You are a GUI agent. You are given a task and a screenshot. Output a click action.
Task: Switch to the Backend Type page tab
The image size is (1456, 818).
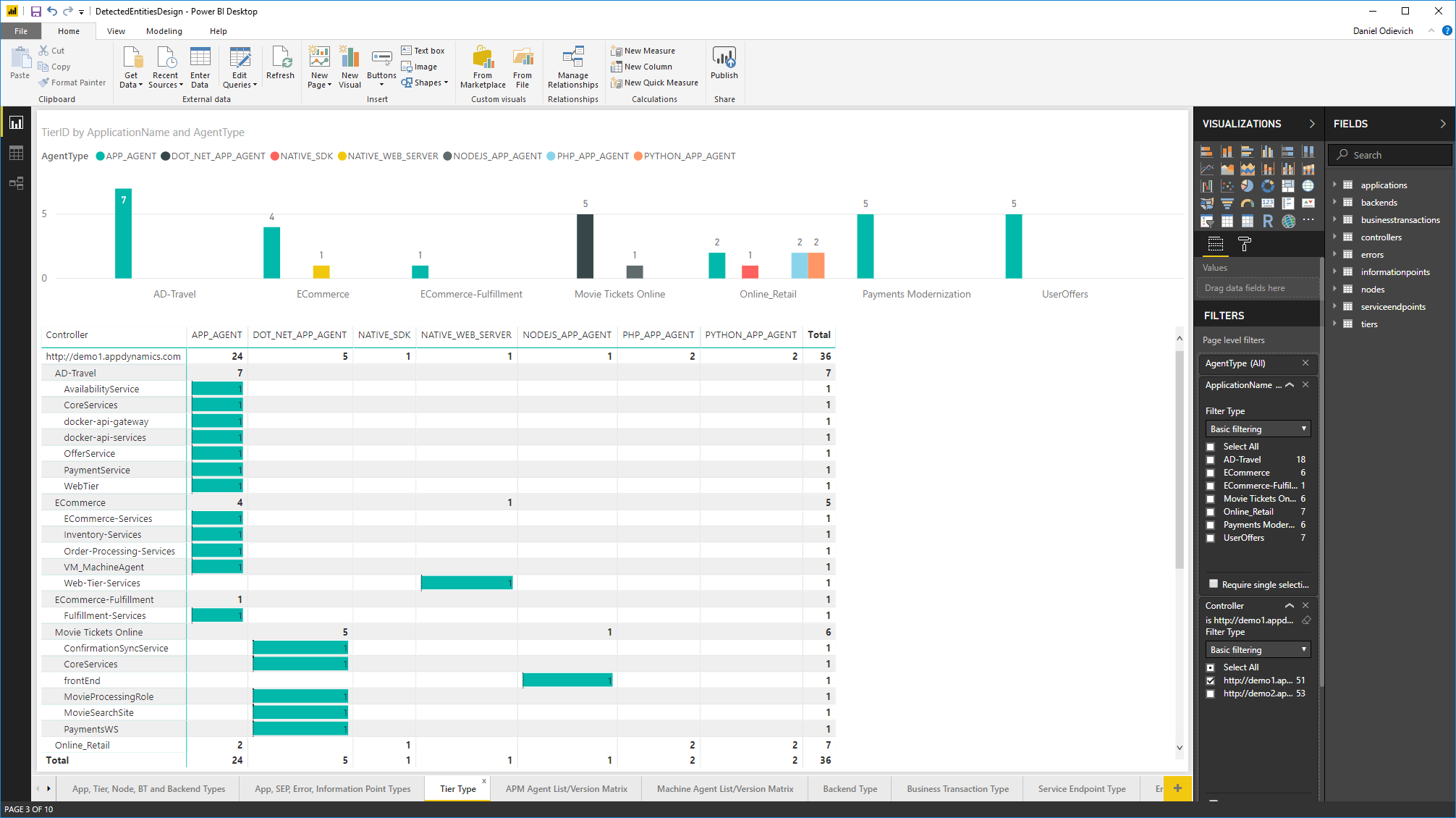pyautogui.click(x=850, y=788)
